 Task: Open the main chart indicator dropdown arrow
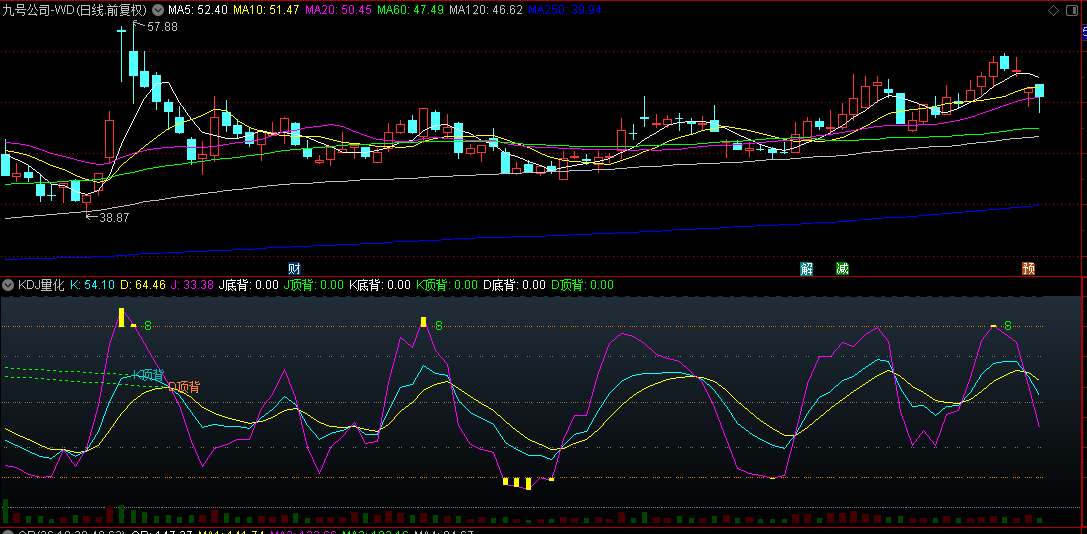pos(157,10)
